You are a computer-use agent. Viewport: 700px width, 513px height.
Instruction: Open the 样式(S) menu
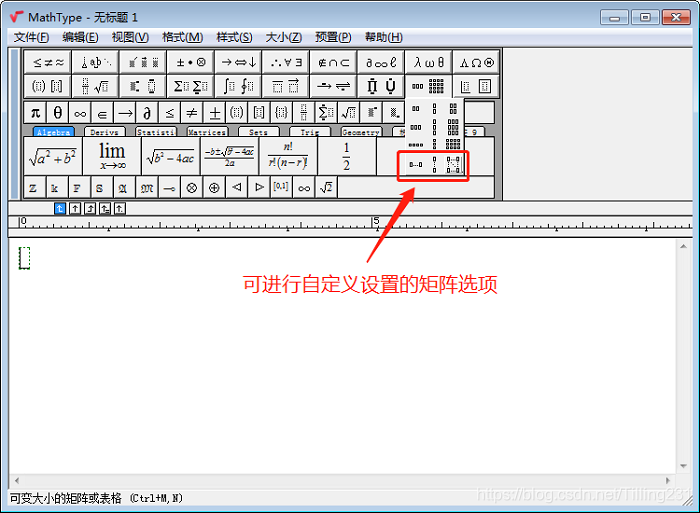coord(234,37)
